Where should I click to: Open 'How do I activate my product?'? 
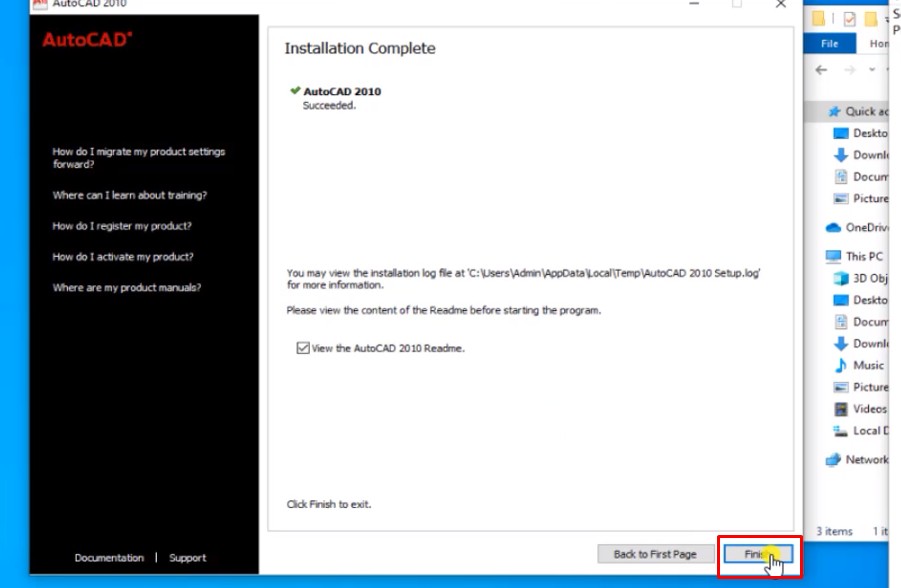122,257
